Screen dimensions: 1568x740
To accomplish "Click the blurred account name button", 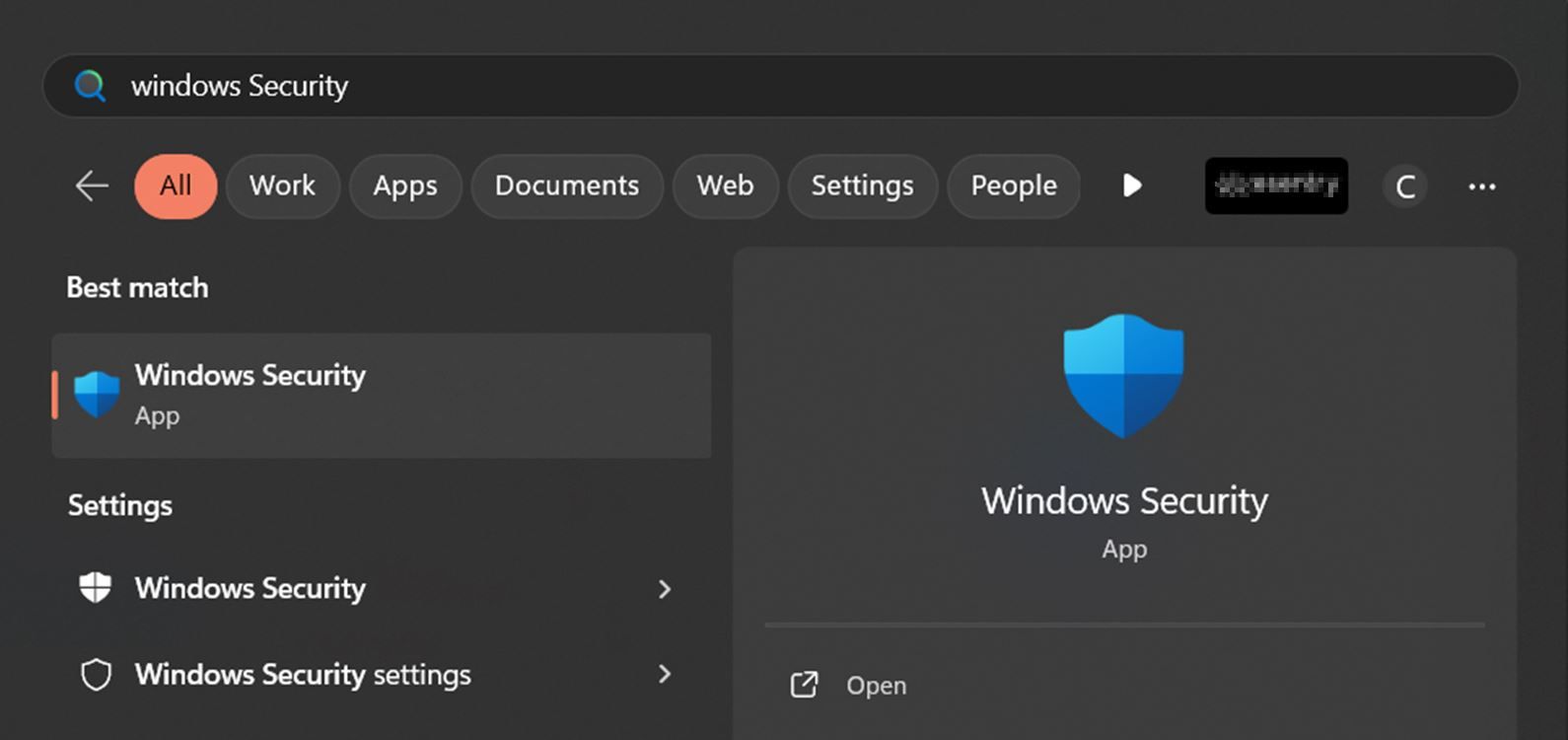I will pyautogui.click(x=1276, y=185).
